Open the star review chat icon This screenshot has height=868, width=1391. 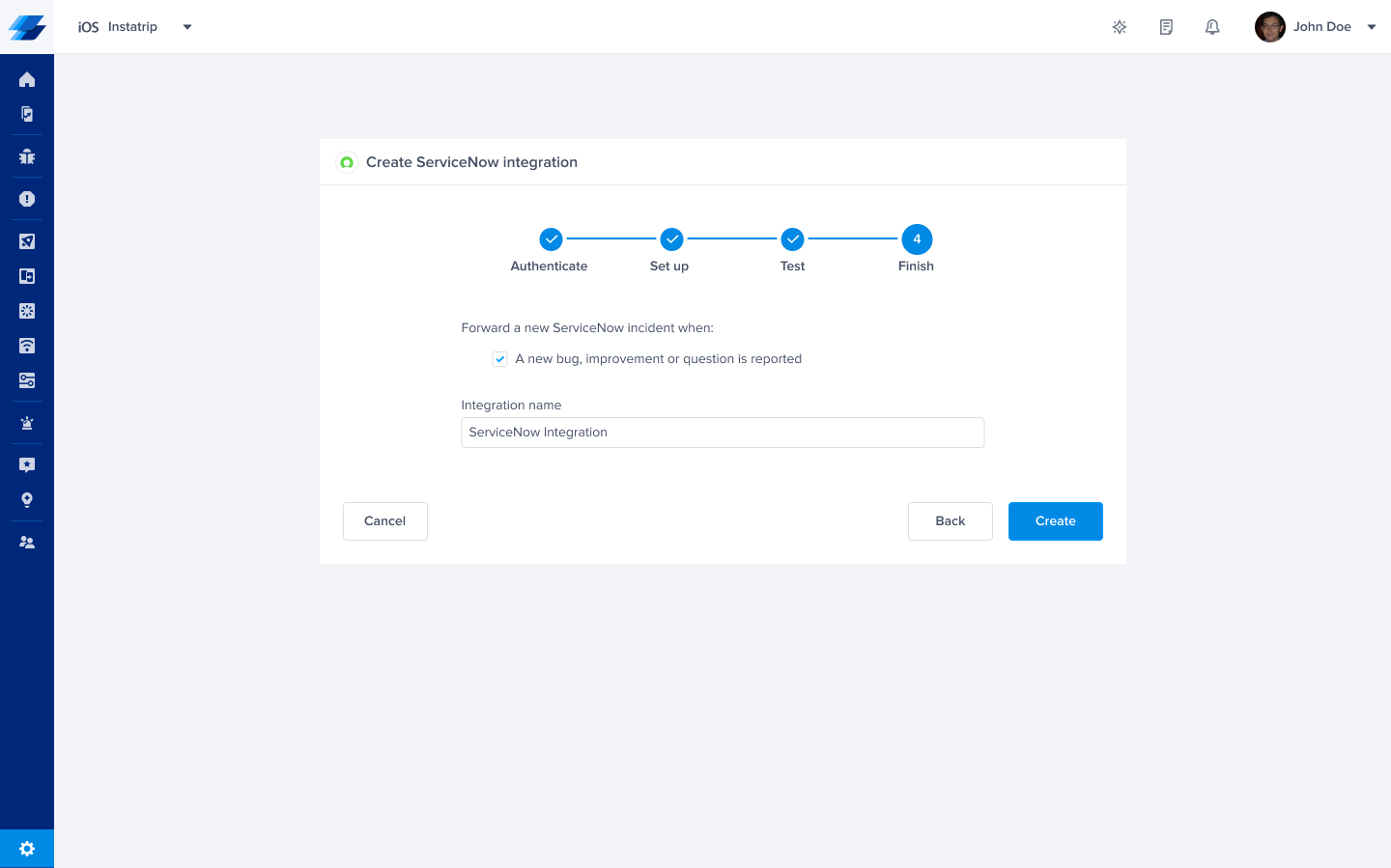(27, 465)
